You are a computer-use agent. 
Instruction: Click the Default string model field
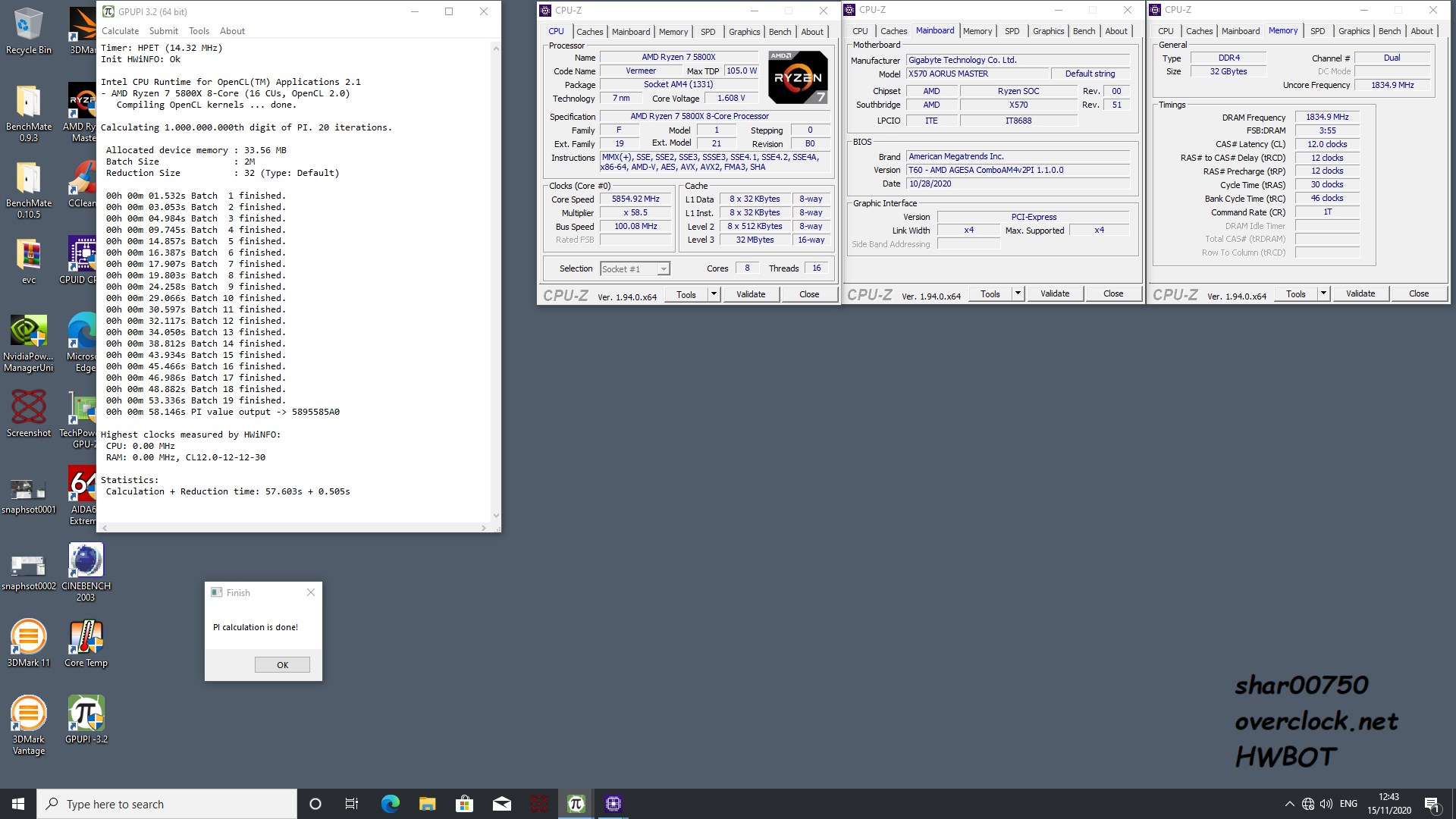(x=1090, y=74)
